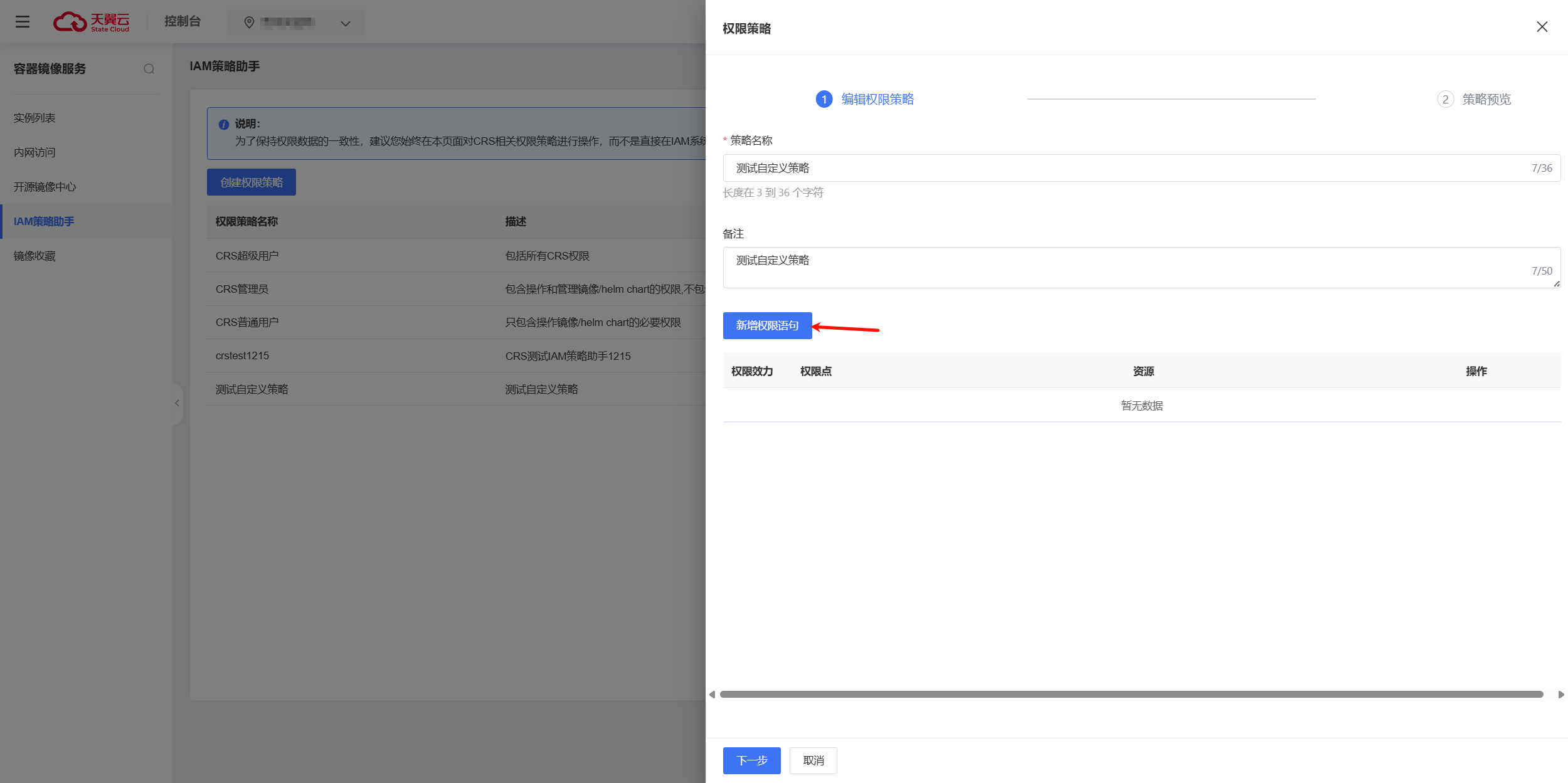This screenshot has width=1568, height=783.
Task: Click the region location pin icon
Action: click(249, 23)
